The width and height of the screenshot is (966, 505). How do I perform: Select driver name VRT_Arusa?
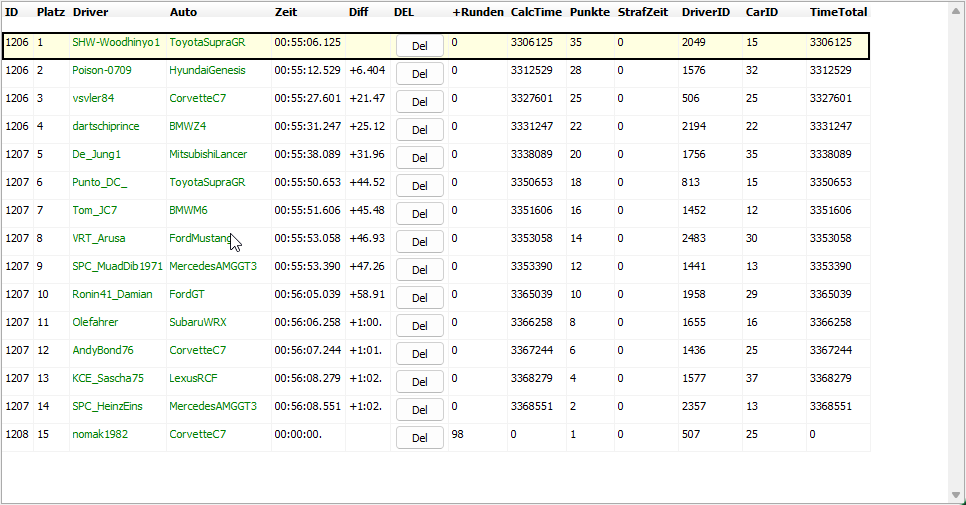click(98, 239)
